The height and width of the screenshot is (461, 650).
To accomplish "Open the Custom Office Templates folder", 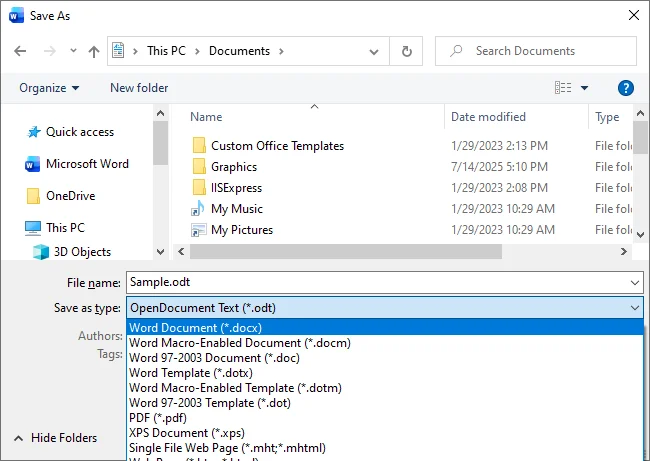I will click(277, 146).
